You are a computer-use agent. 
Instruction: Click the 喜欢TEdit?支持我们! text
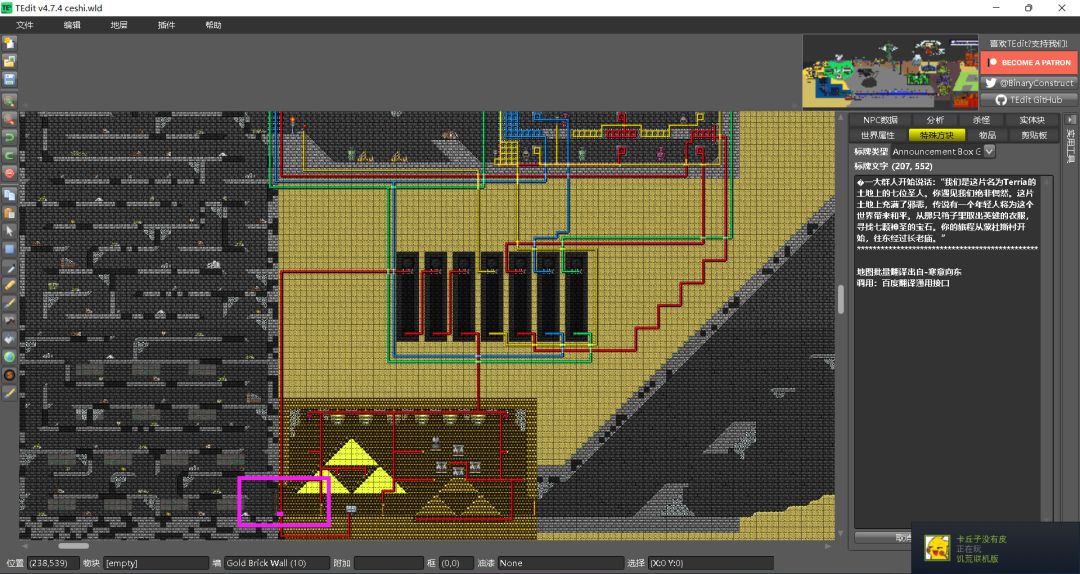click(1028, 43)
